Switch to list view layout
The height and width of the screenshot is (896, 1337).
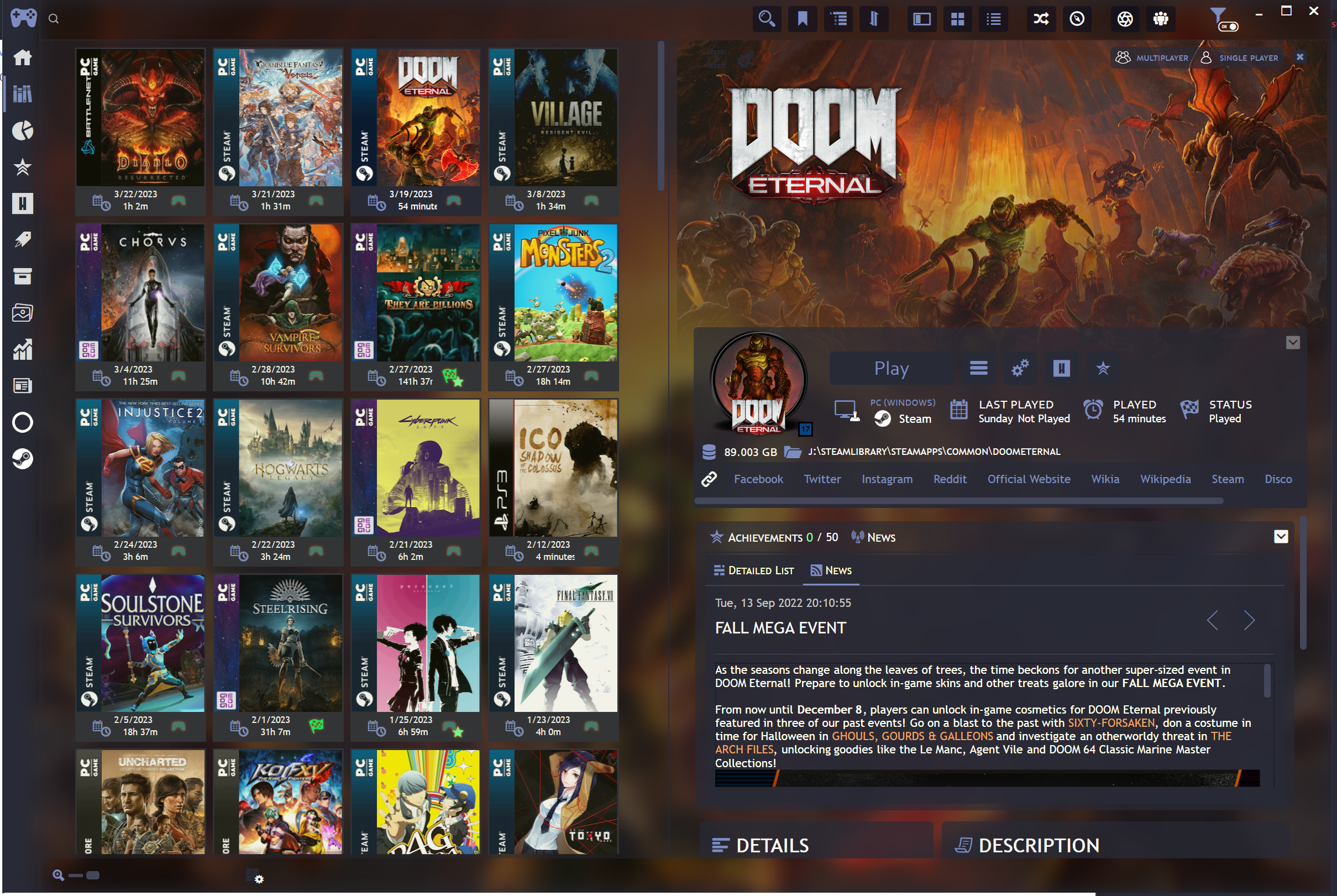(x=993, y=19)
